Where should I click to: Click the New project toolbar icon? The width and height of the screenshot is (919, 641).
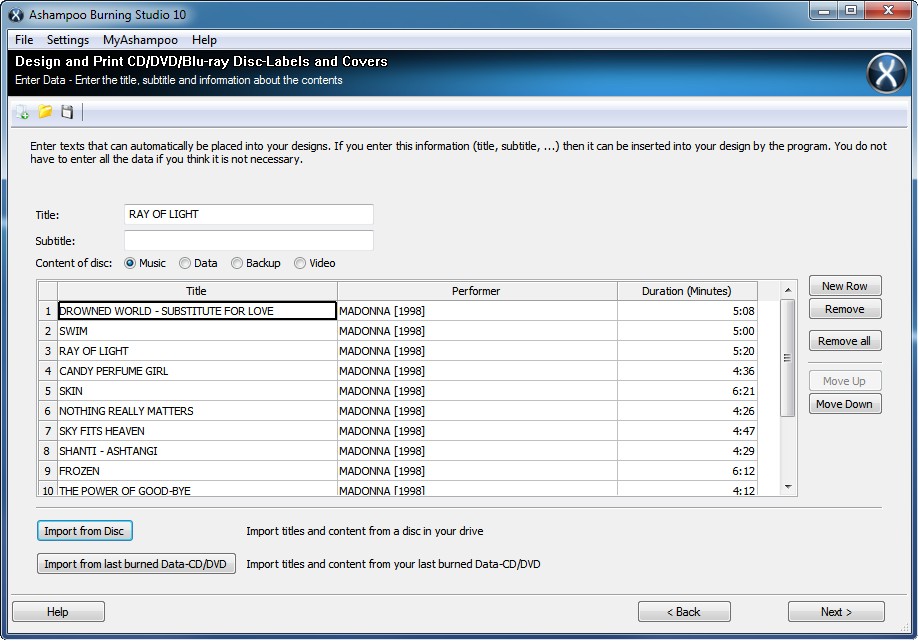click(22, 113)
